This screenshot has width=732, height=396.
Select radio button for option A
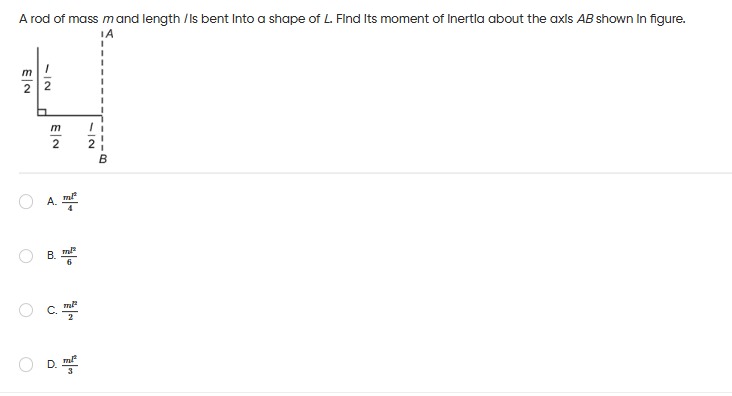tap(26, 202)
